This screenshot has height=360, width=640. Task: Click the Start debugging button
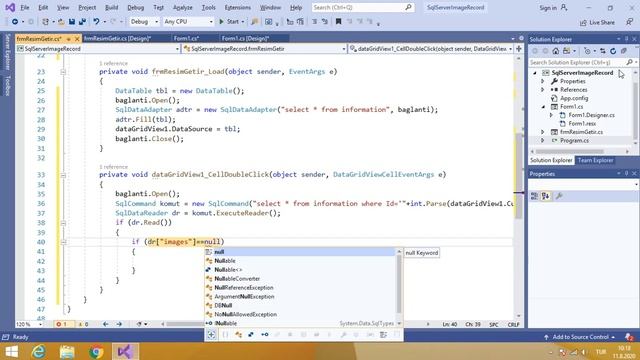[229, 22]
